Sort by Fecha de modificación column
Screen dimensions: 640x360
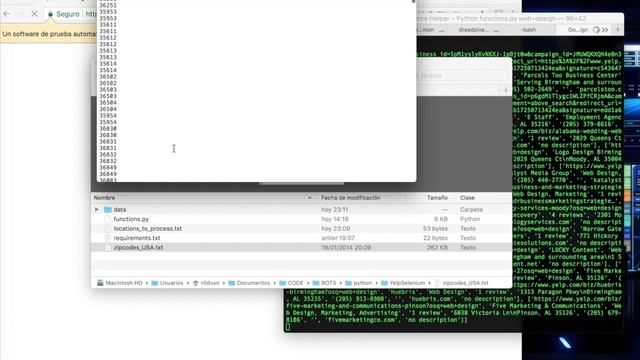tap(351, 198)
